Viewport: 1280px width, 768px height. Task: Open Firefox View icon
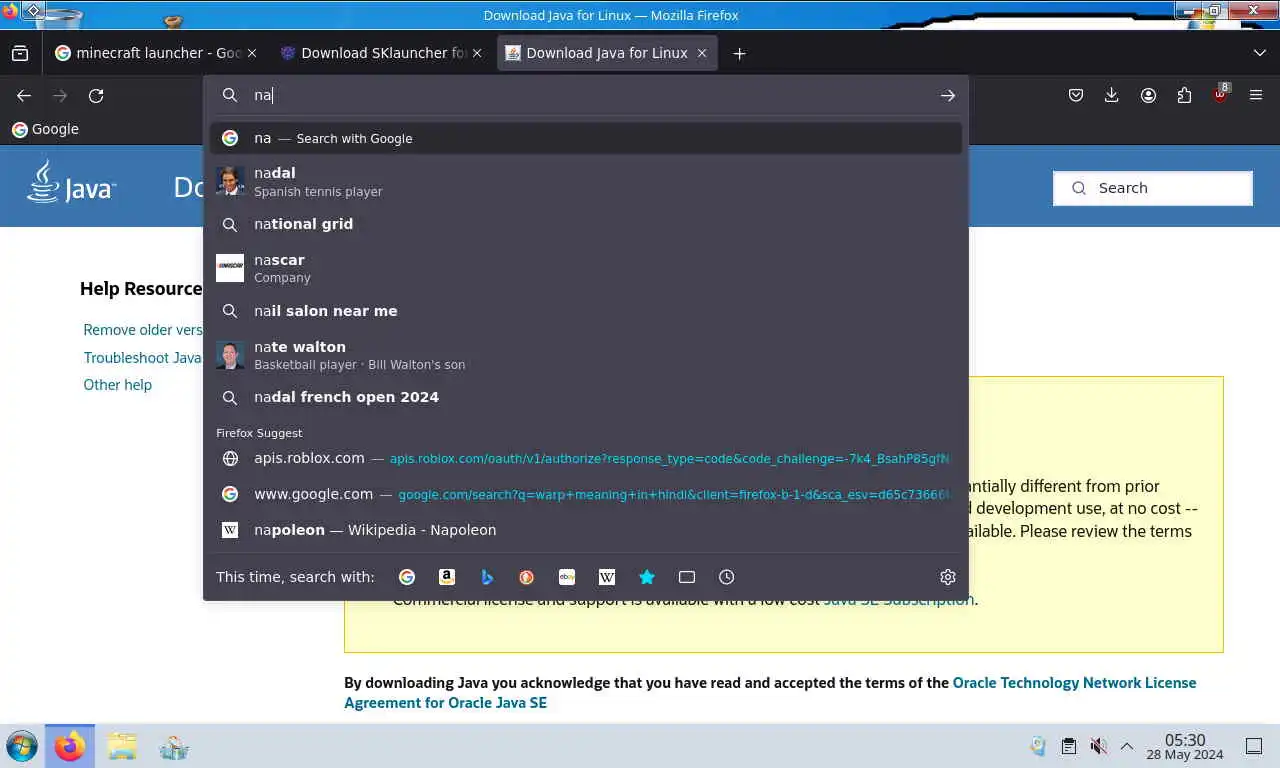[x=20, y=53]
